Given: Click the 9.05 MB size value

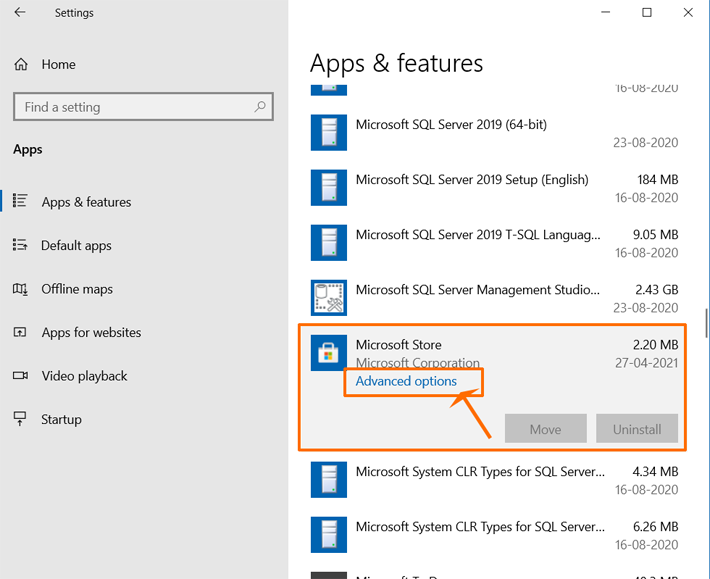Looking at the screenshot, I should click(656, 234).
